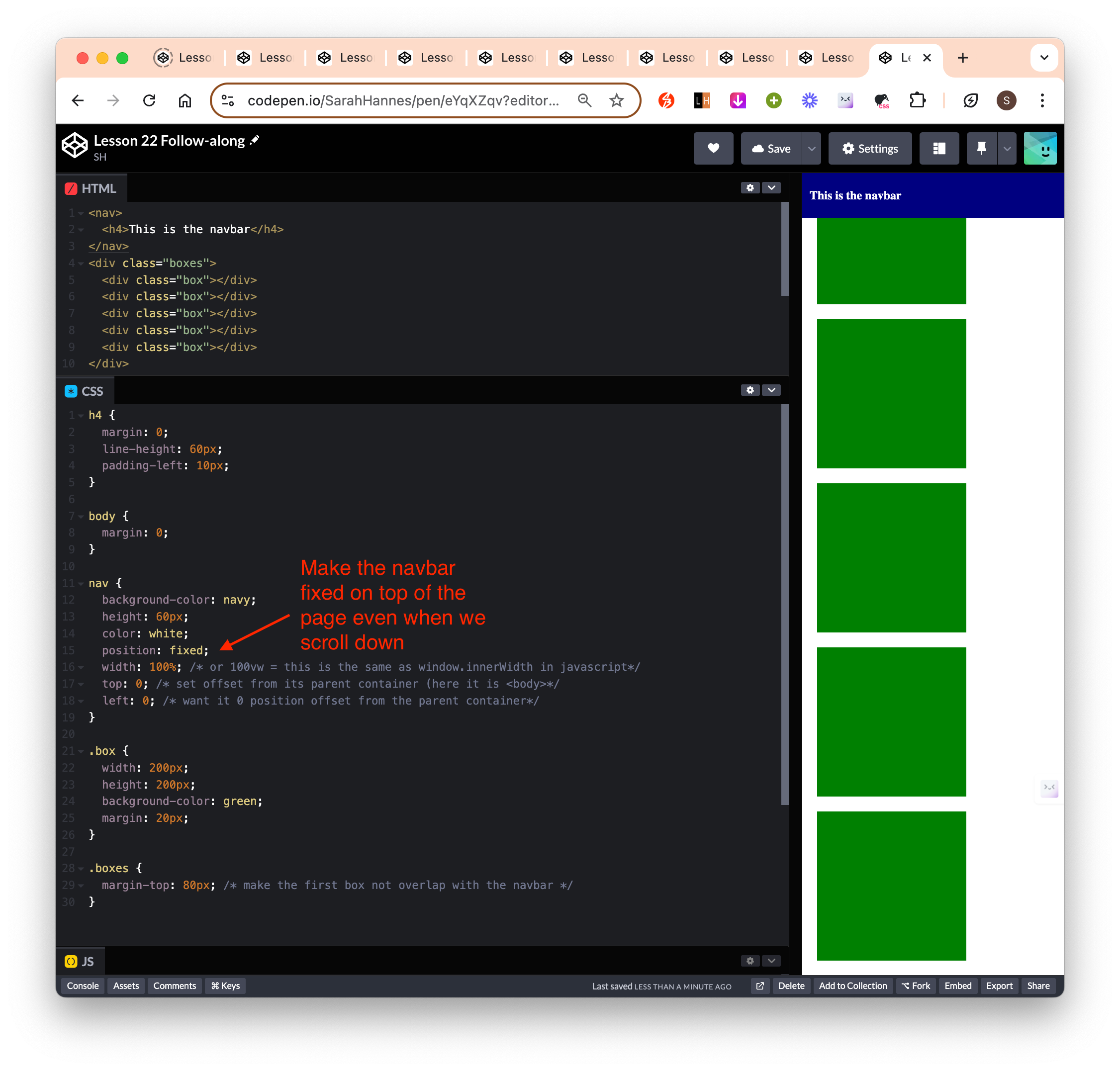Edit pen title with the pencil icon
This screenshot has height=1071, width=1120.
point(255,140)
